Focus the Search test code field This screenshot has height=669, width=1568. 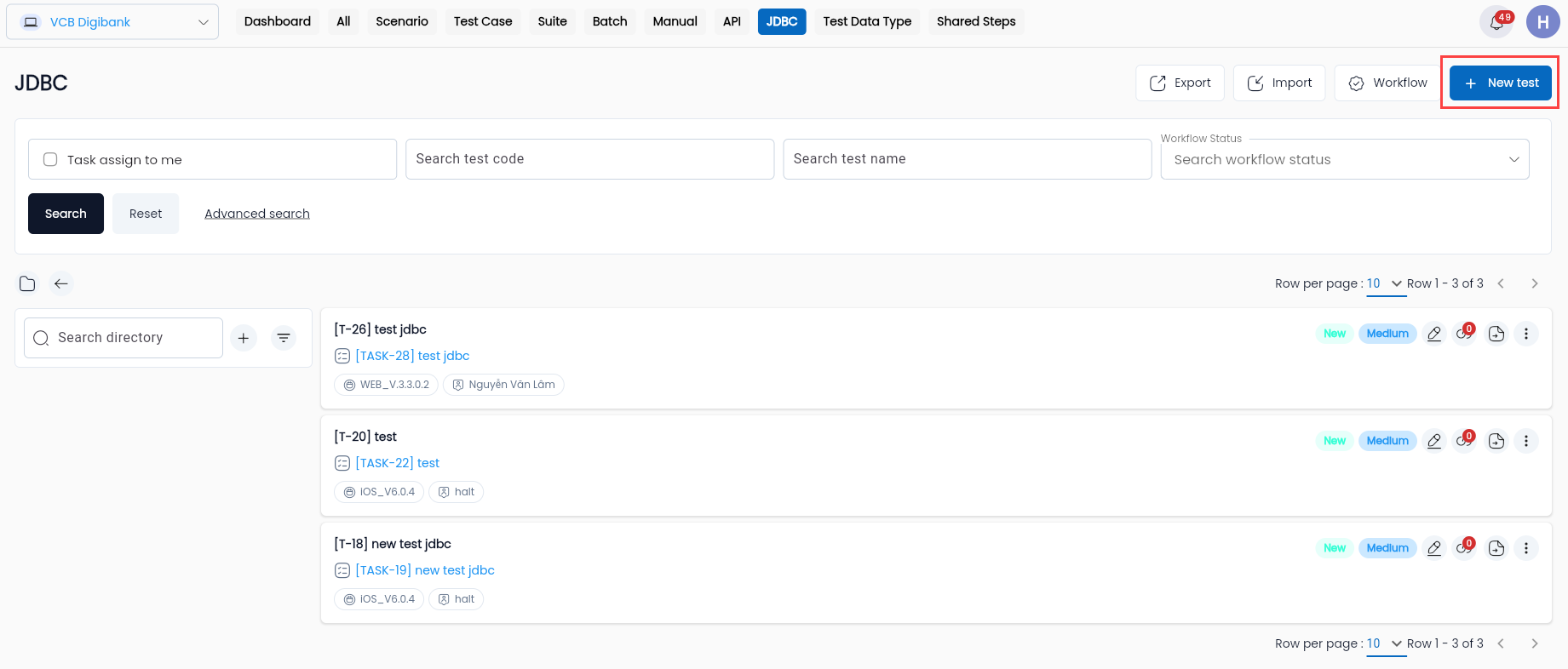pyautogui.click(x=589, y=159)
